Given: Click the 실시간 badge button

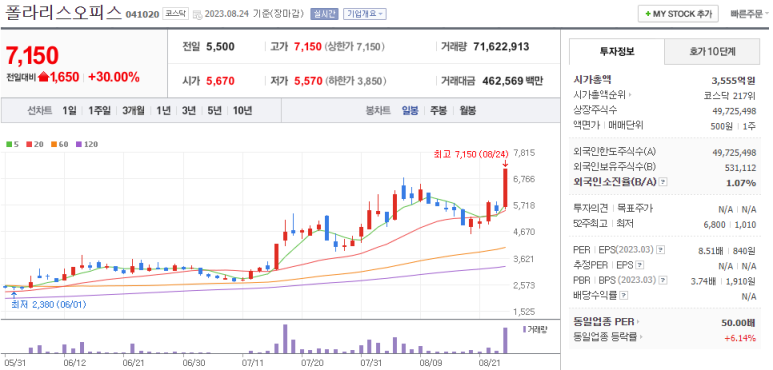Looking at the screenshot, I should point(324,14).
